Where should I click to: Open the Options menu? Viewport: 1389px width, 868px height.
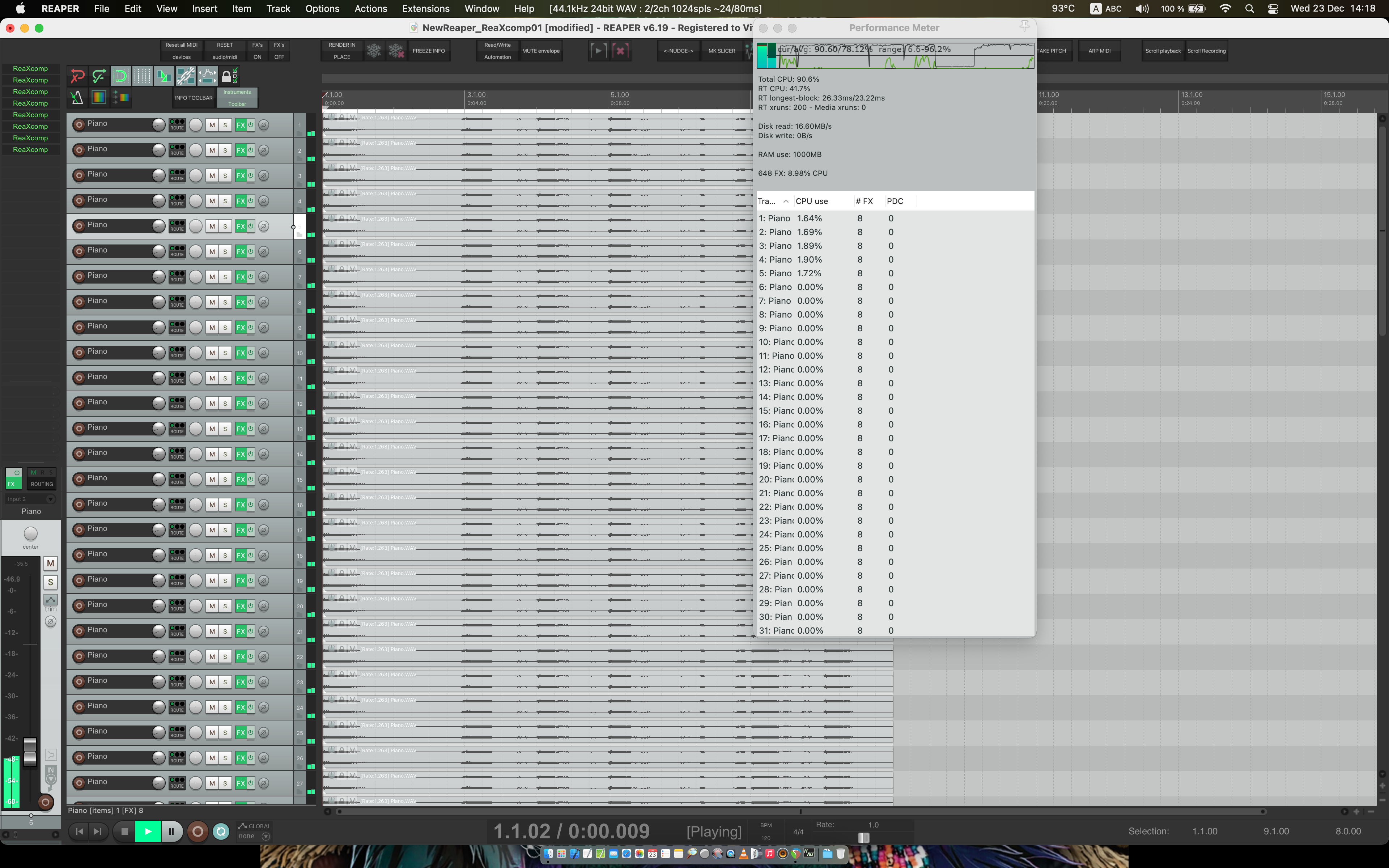point(322,9)
